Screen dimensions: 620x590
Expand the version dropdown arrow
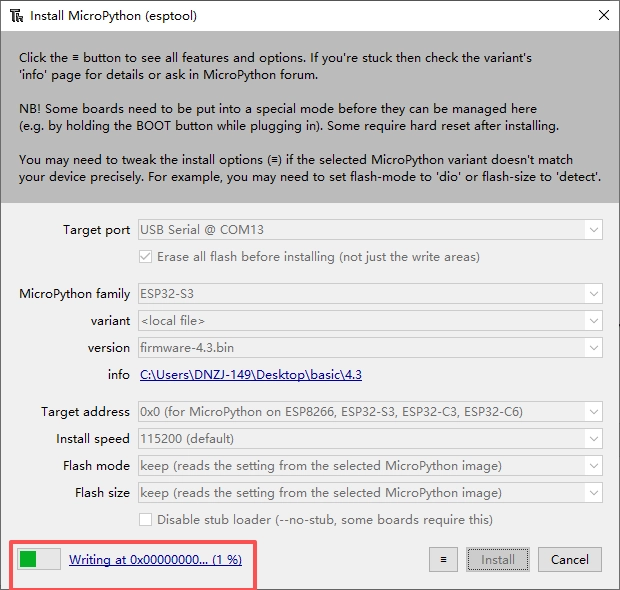(x=593, y=348)
